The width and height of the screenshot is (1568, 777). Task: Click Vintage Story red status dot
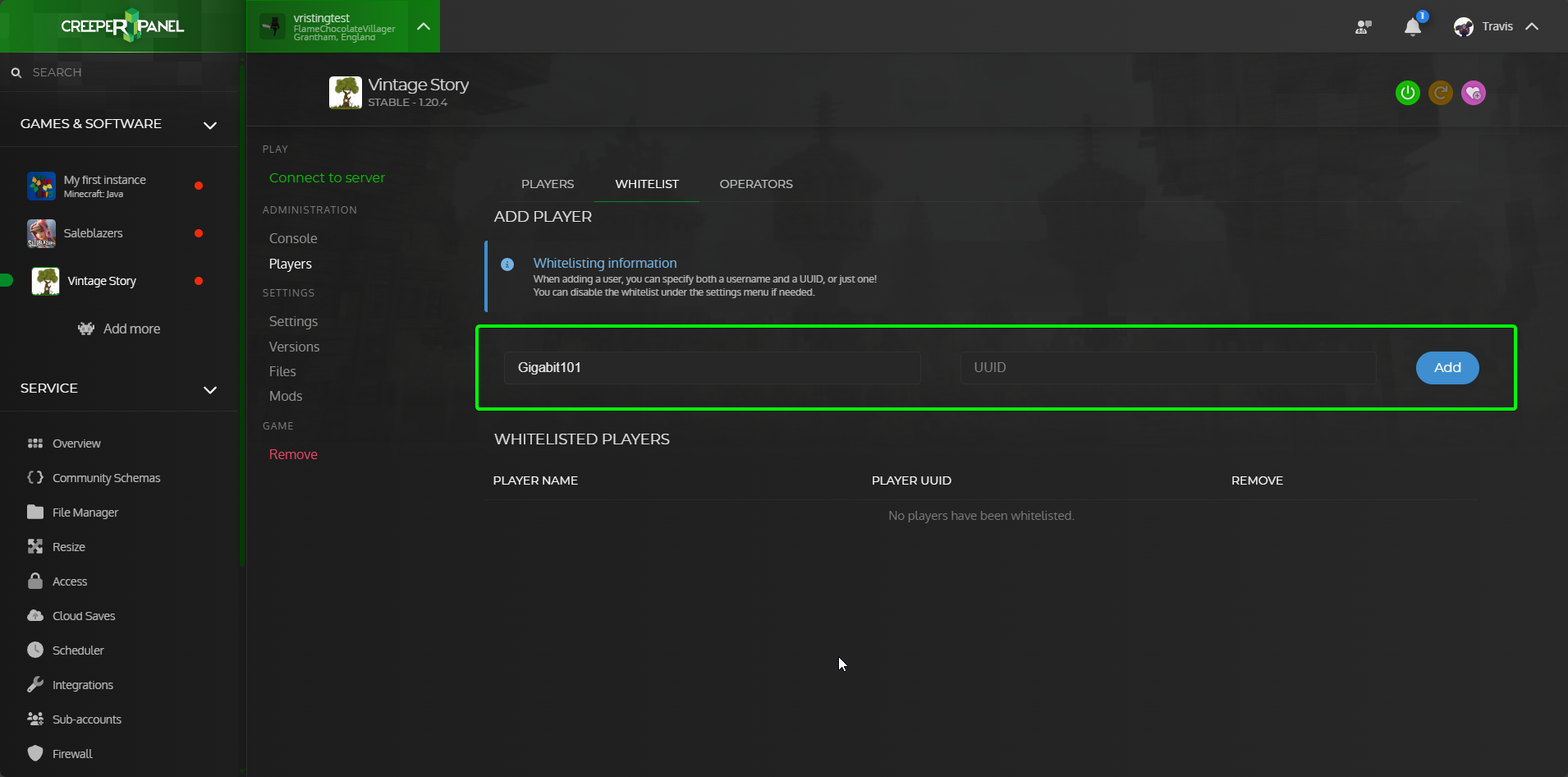pos(199,281)
